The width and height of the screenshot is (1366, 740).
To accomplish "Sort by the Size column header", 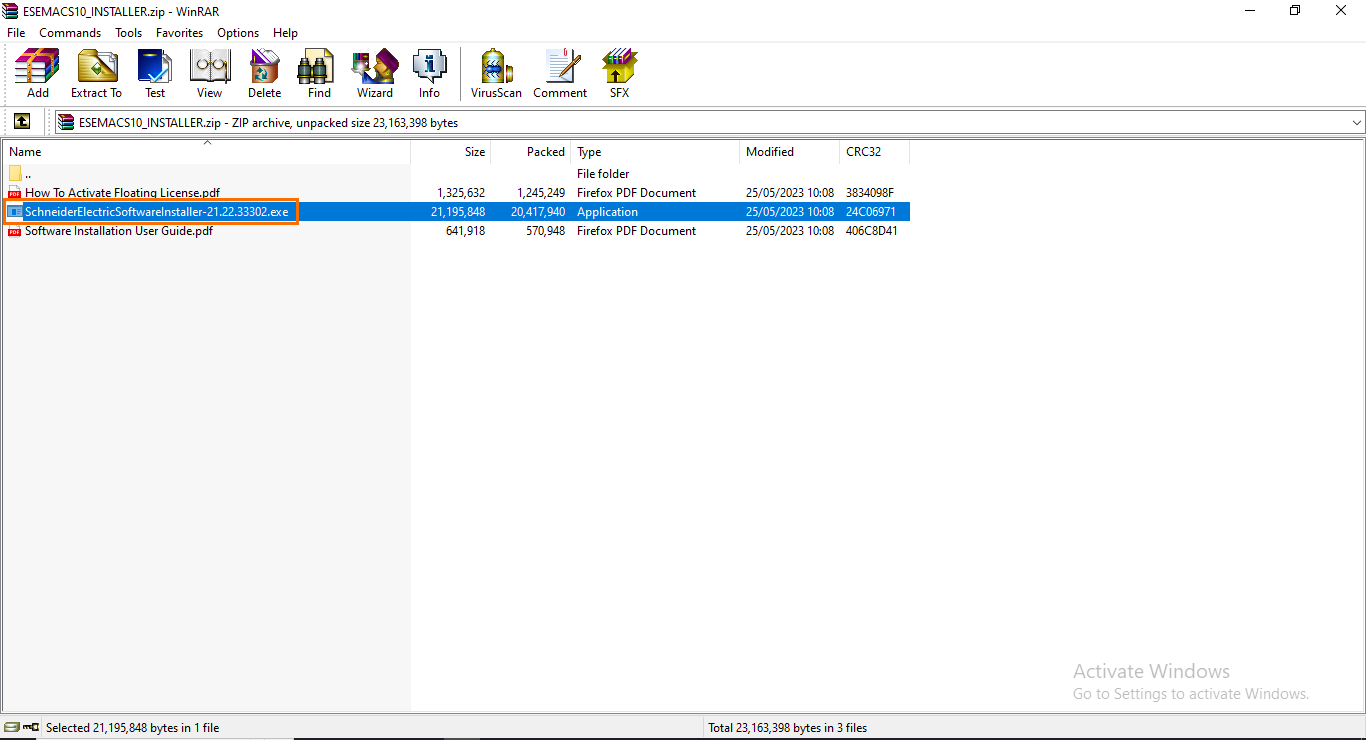I will click(x=451, y=152).
